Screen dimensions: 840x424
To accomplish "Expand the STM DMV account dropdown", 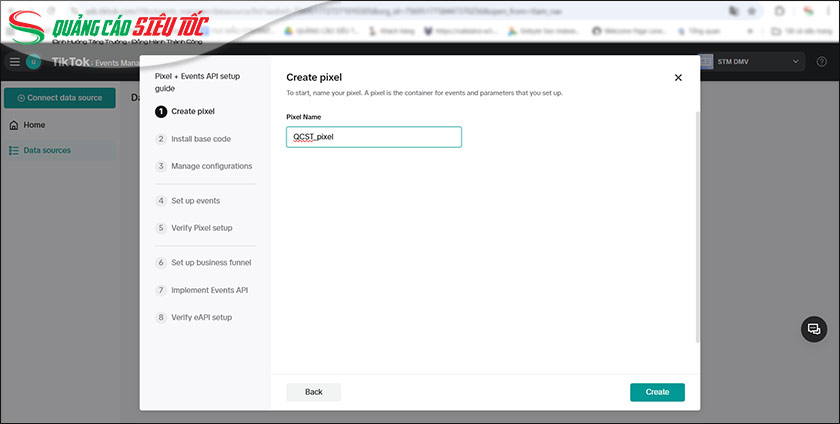I will 796,62.
